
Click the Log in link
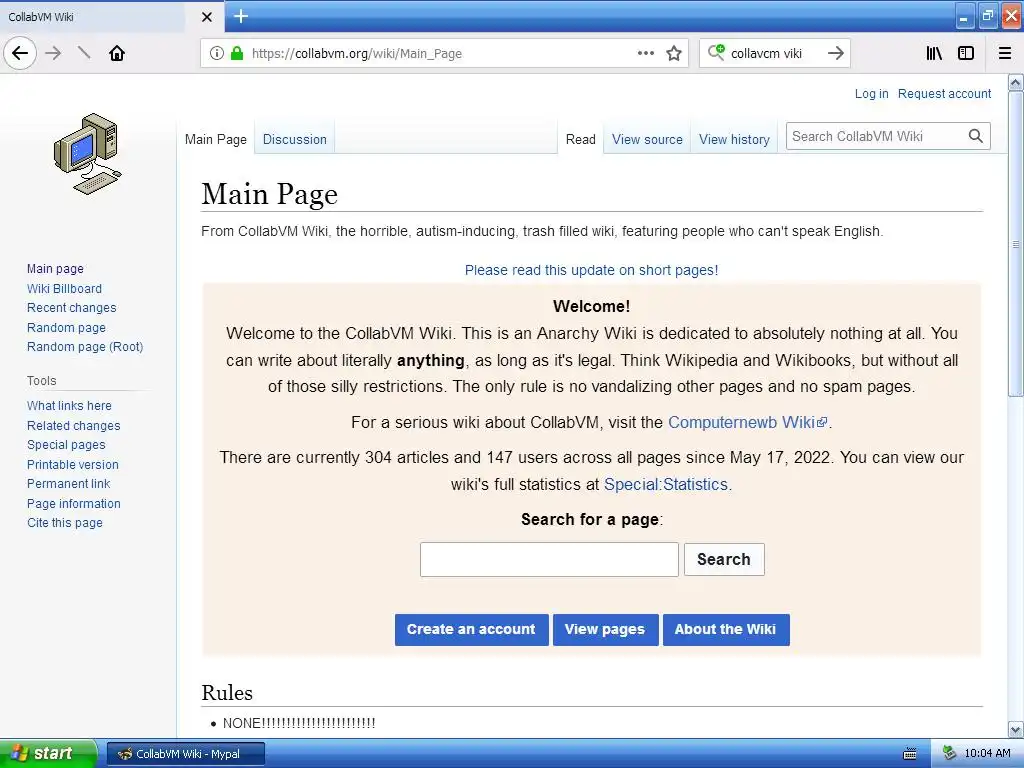pos(871,93)
